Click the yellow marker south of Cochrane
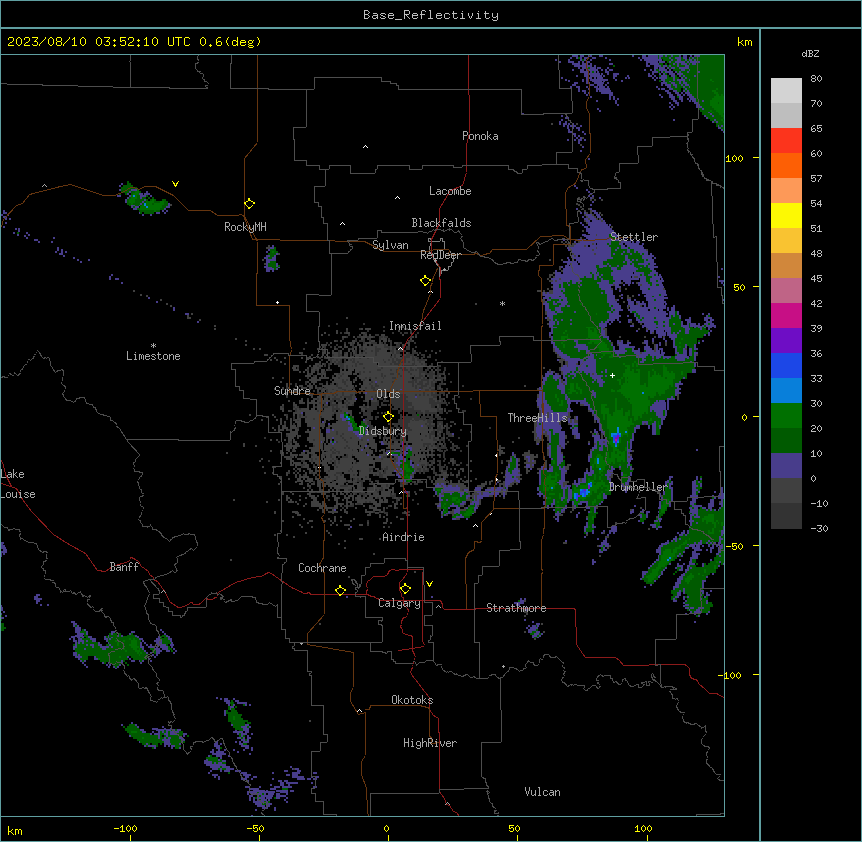The width and height of the screenshot is (862, 842). tap(340, 590)
